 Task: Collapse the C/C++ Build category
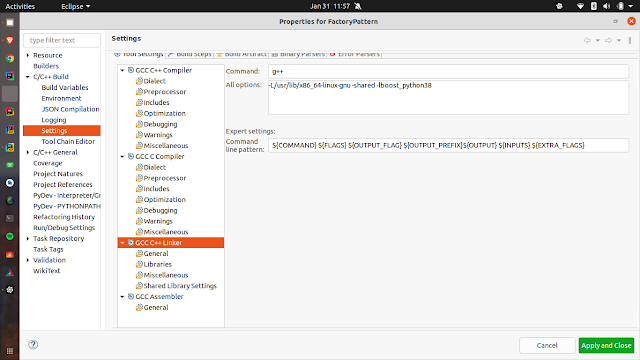point(28,77)
